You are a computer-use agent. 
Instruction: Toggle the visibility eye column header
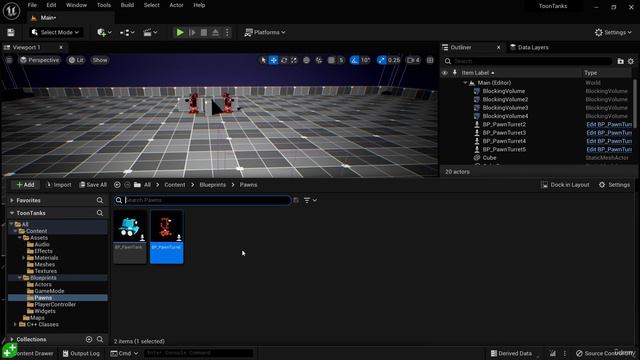(x=445, y=73)
